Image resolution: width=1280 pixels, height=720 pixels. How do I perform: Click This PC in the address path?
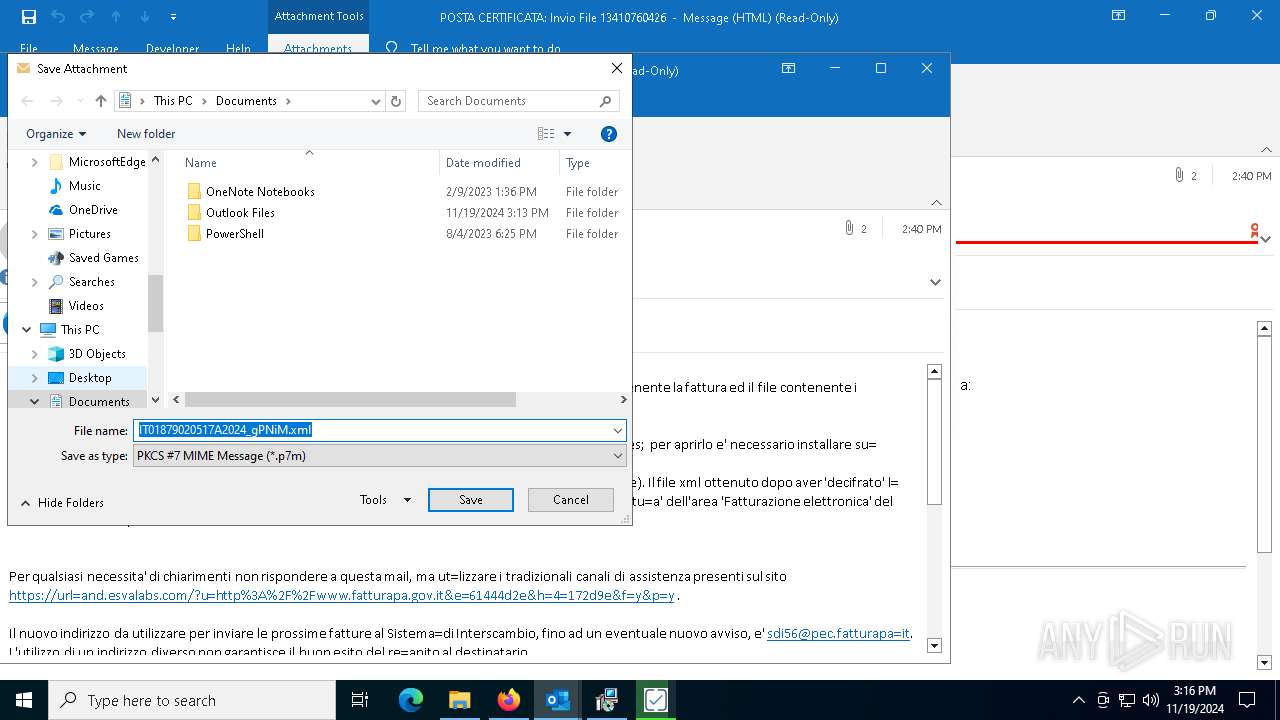[173, 101]
